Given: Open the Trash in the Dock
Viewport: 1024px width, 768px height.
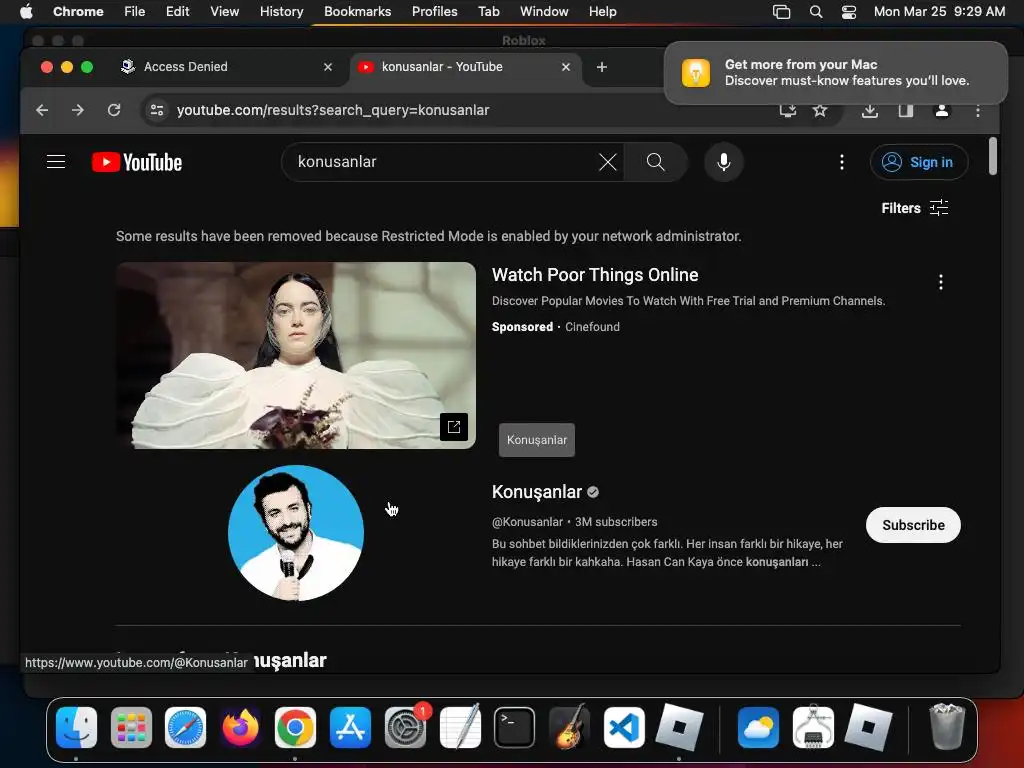Looking at the screenshot, I should pos(947,726).
